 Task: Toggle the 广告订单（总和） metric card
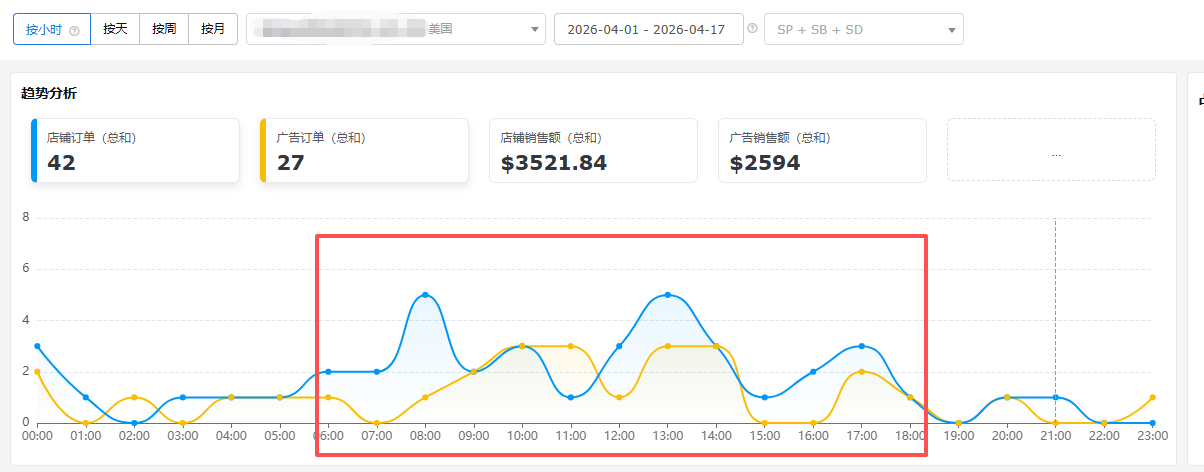tap(364, 150)
